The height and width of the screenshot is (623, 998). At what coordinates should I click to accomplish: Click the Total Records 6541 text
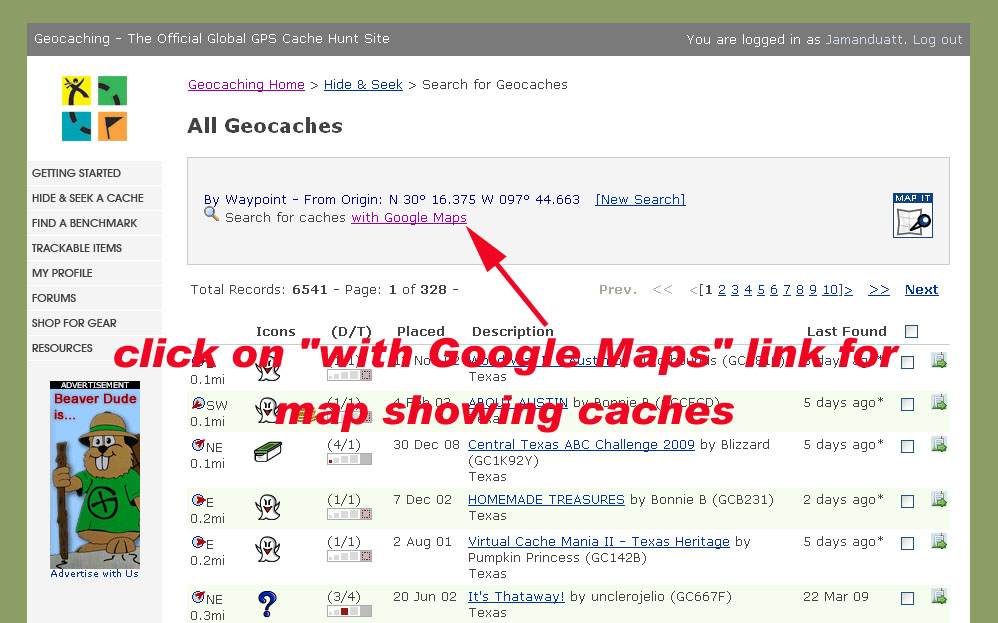259,290
